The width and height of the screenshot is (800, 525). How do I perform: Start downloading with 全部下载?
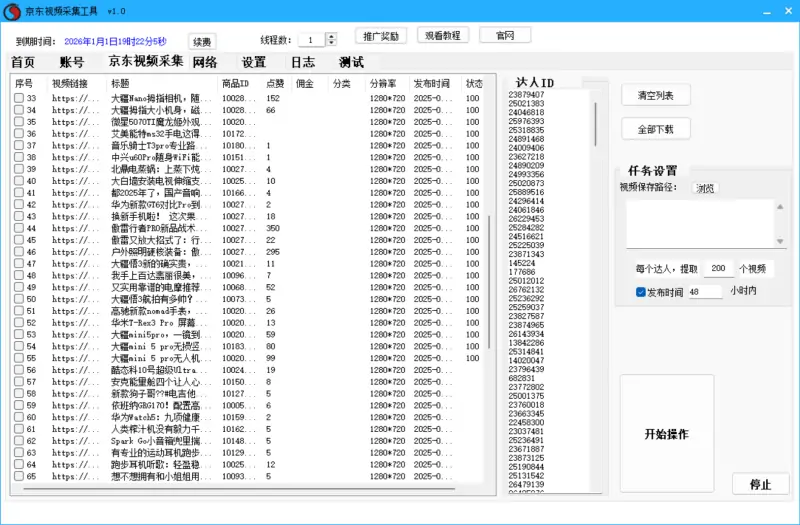(655, 130)
